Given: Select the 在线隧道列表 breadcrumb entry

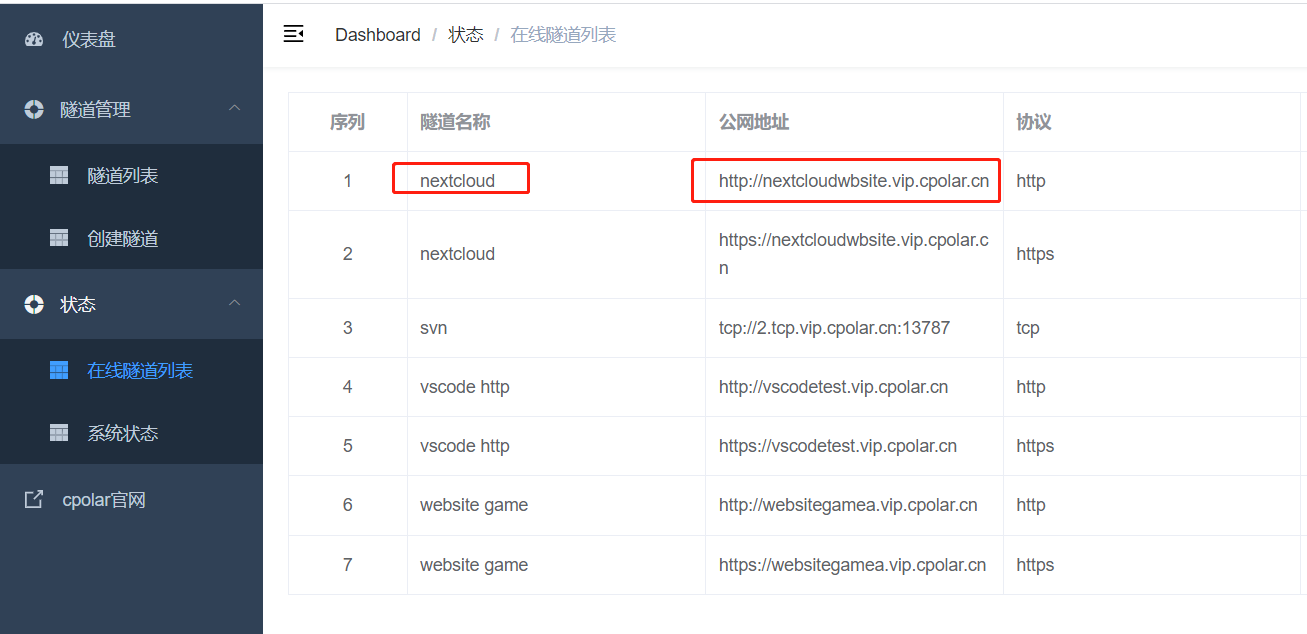Looking at the screenshot, I should pos(562,34).
